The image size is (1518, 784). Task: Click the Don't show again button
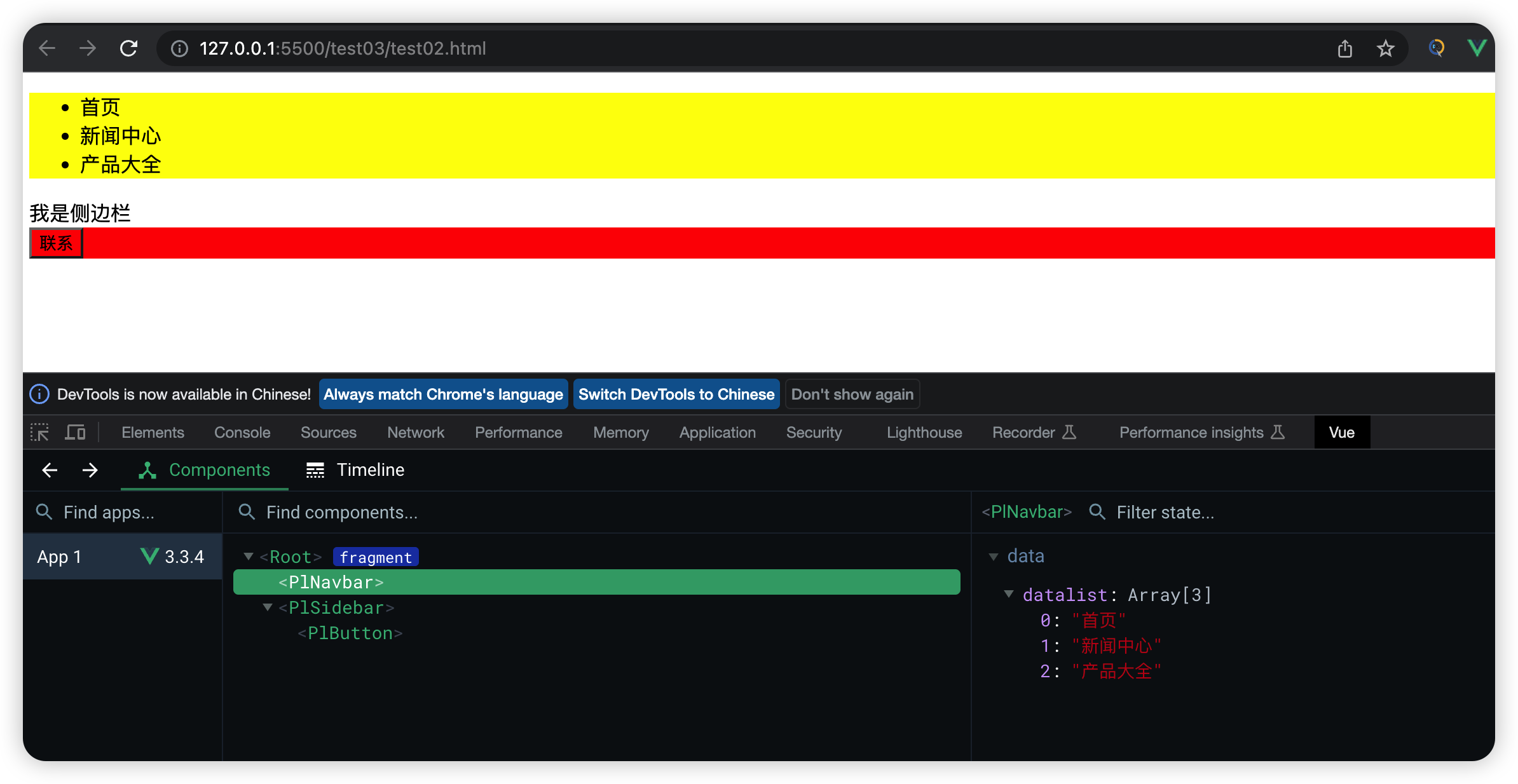[852, 395]
